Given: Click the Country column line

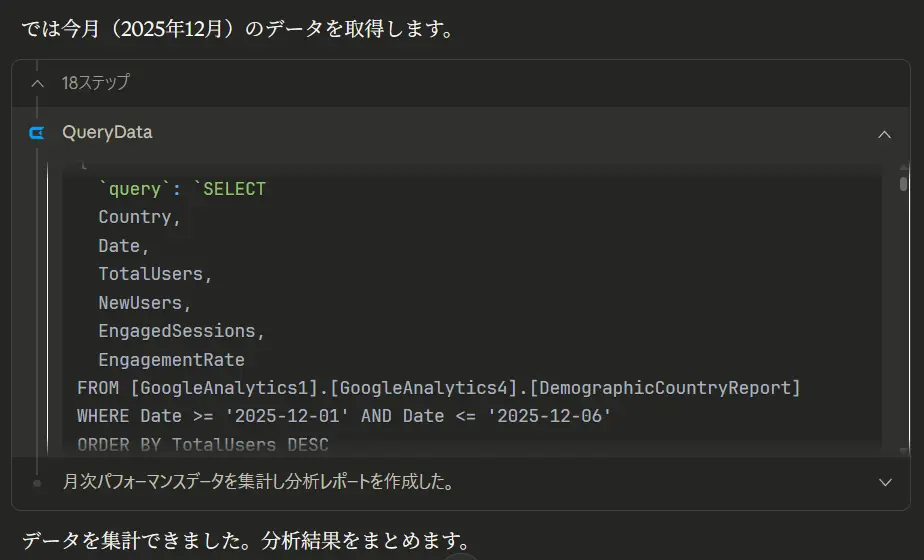Looking at the screenshot, I should click(x=139, y=217).
